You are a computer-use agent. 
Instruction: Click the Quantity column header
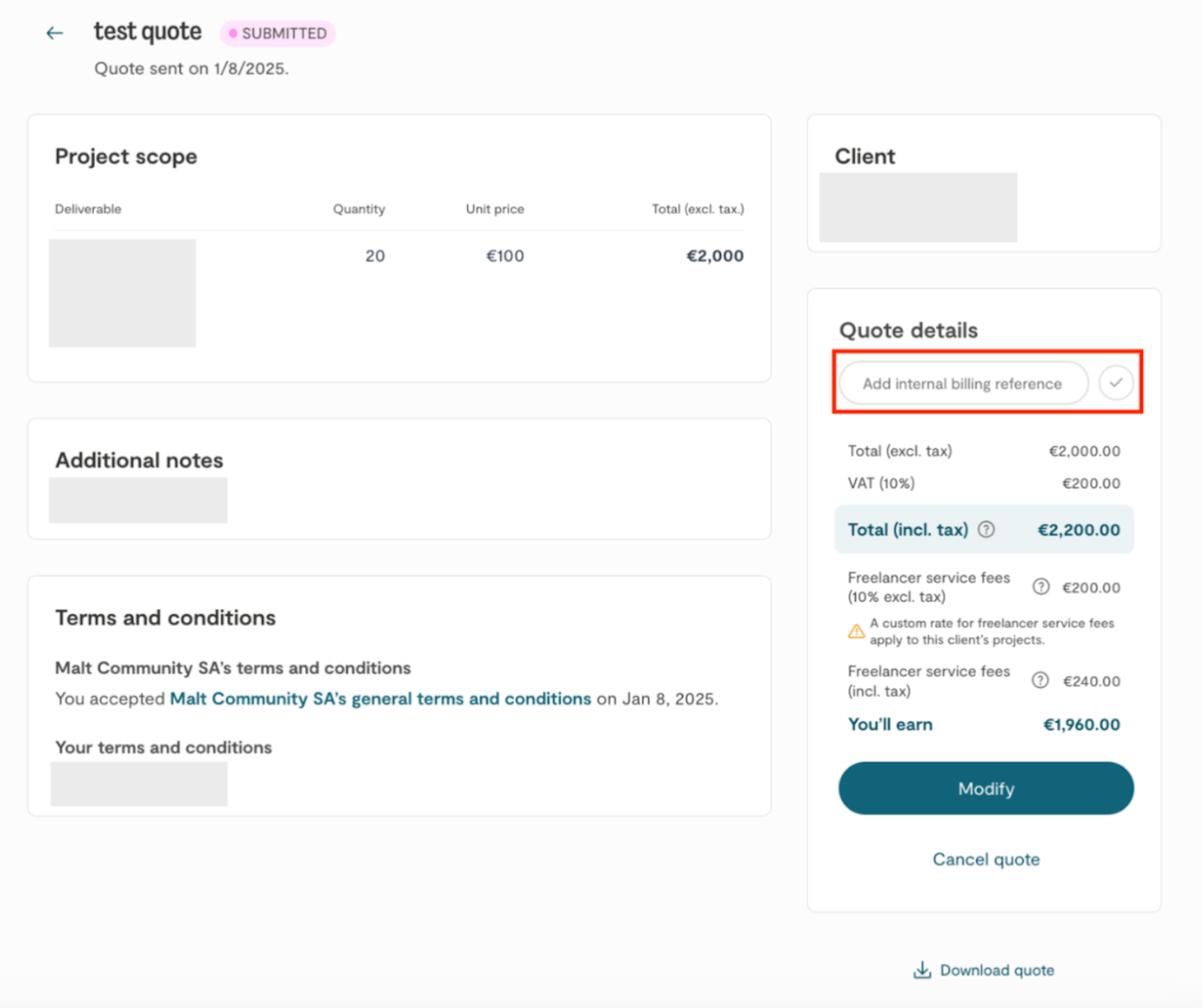(358, 209)
